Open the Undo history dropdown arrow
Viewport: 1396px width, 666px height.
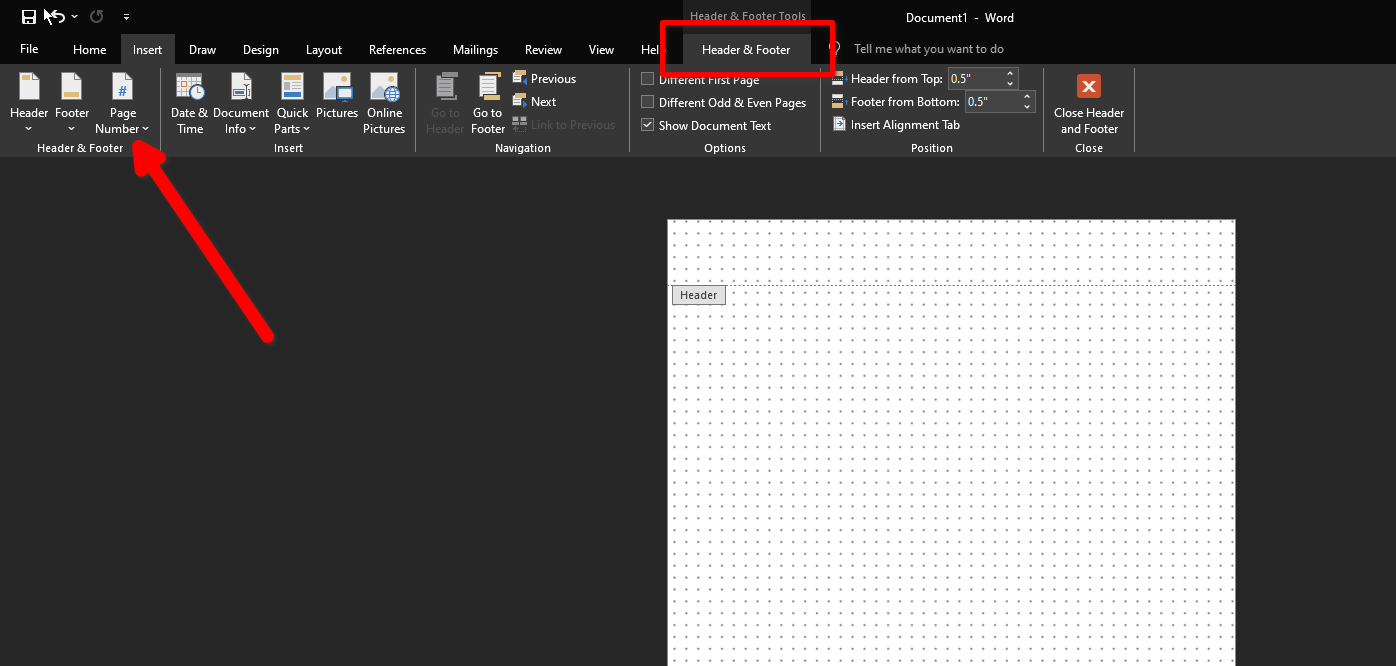coord(74,17)
